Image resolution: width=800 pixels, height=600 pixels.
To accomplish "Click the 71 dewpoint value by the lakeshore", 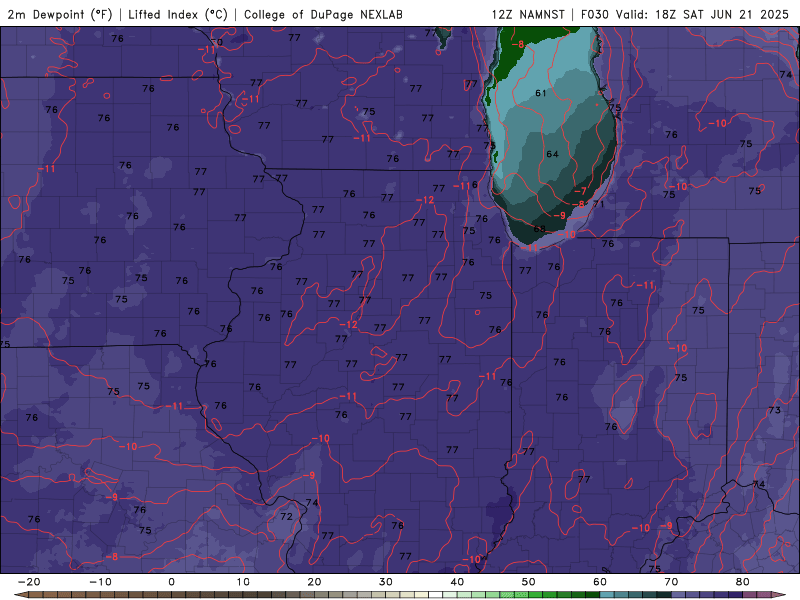I will 598,204.
